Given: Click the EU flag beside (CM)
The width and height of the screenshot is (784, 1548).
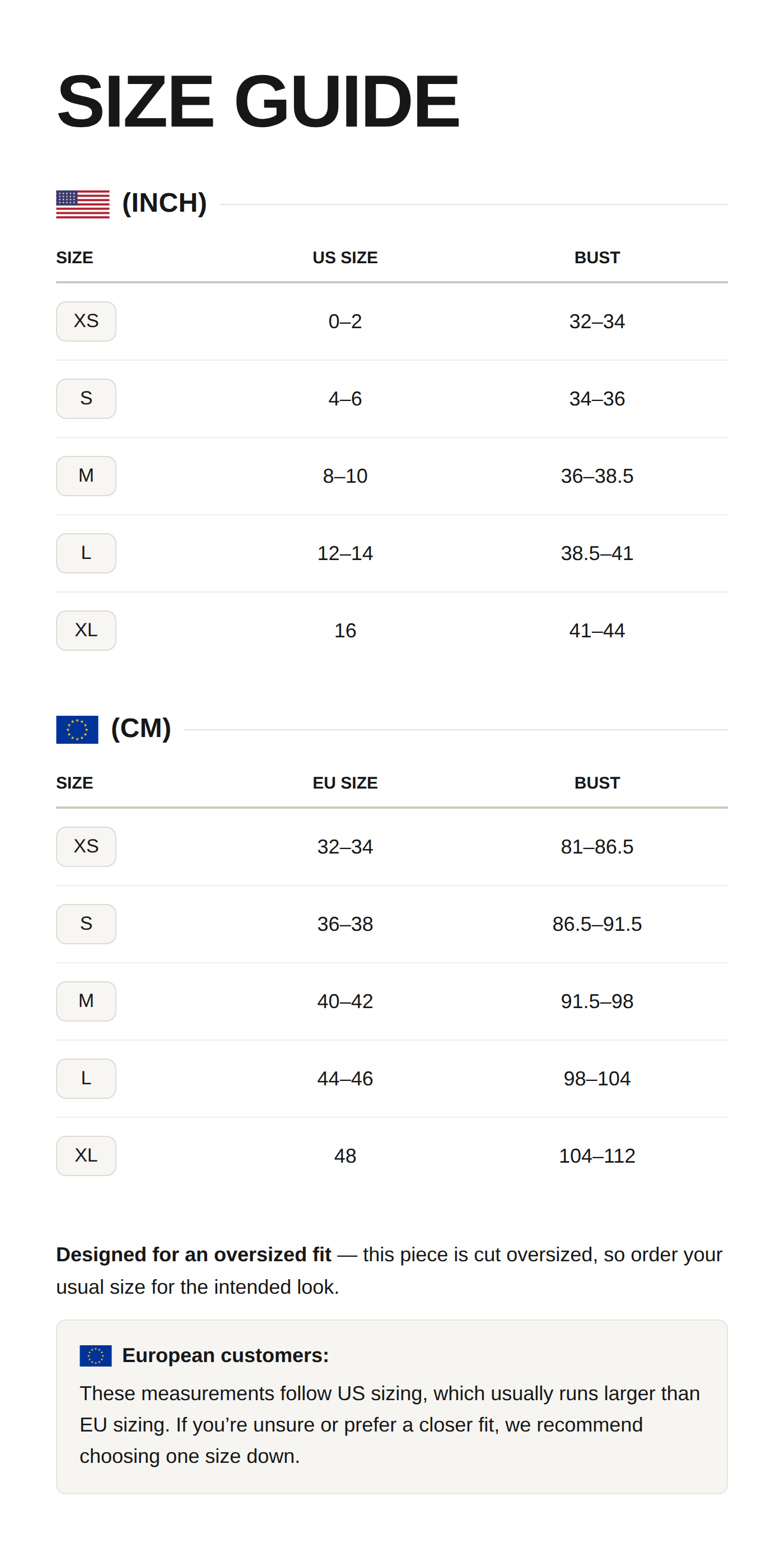Looking at the screenshot, I should pyautogui.click(x=77, y=730).
